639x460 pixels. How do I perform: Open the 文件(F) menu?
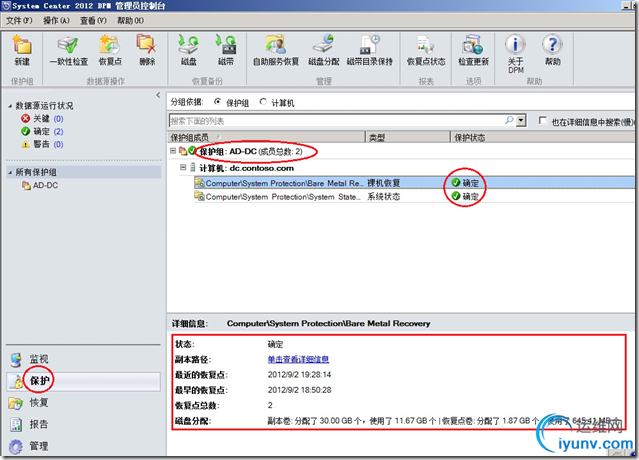tap(19, 20)
